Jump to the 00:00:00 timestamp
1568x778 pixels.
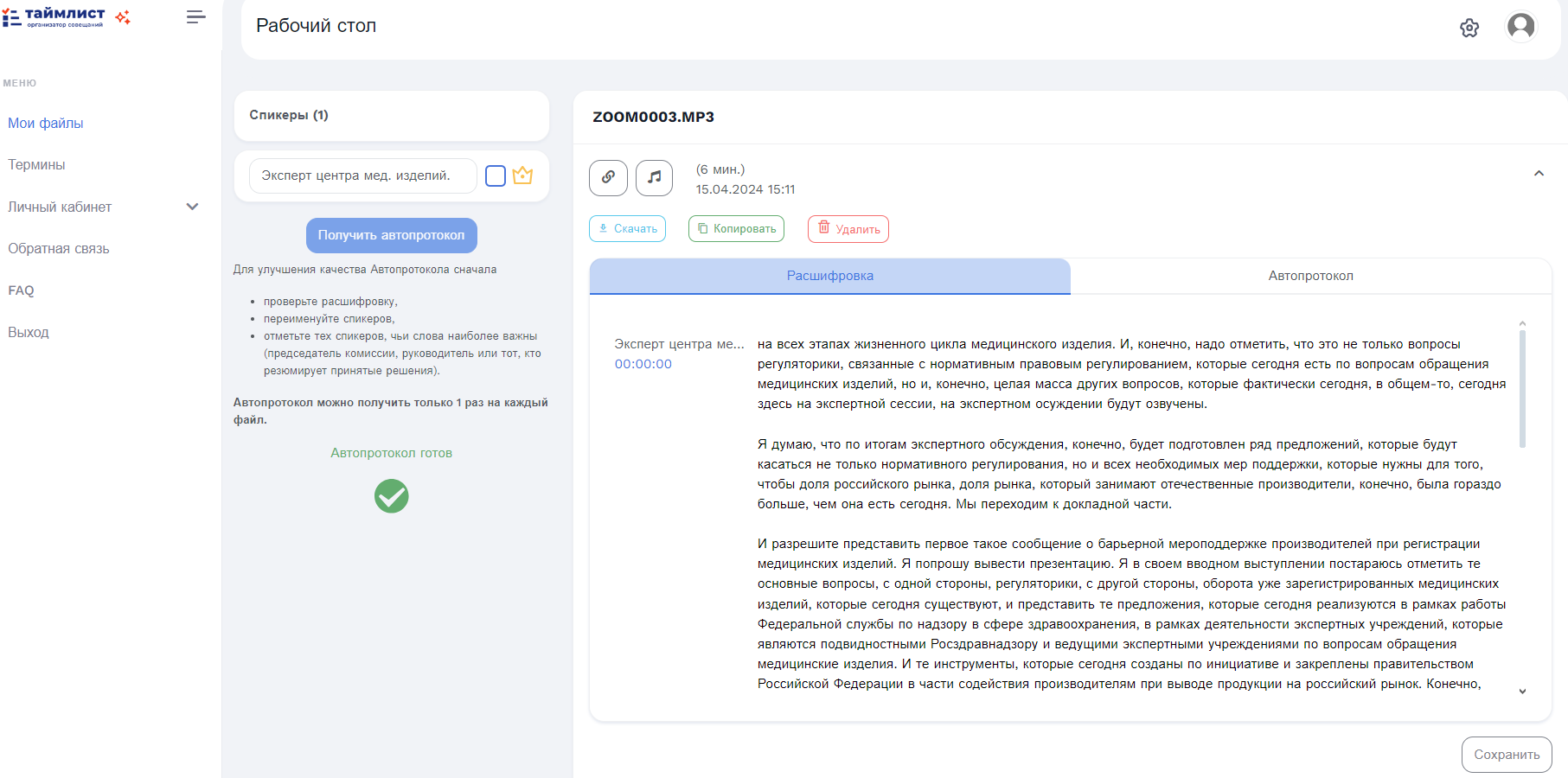643,364
